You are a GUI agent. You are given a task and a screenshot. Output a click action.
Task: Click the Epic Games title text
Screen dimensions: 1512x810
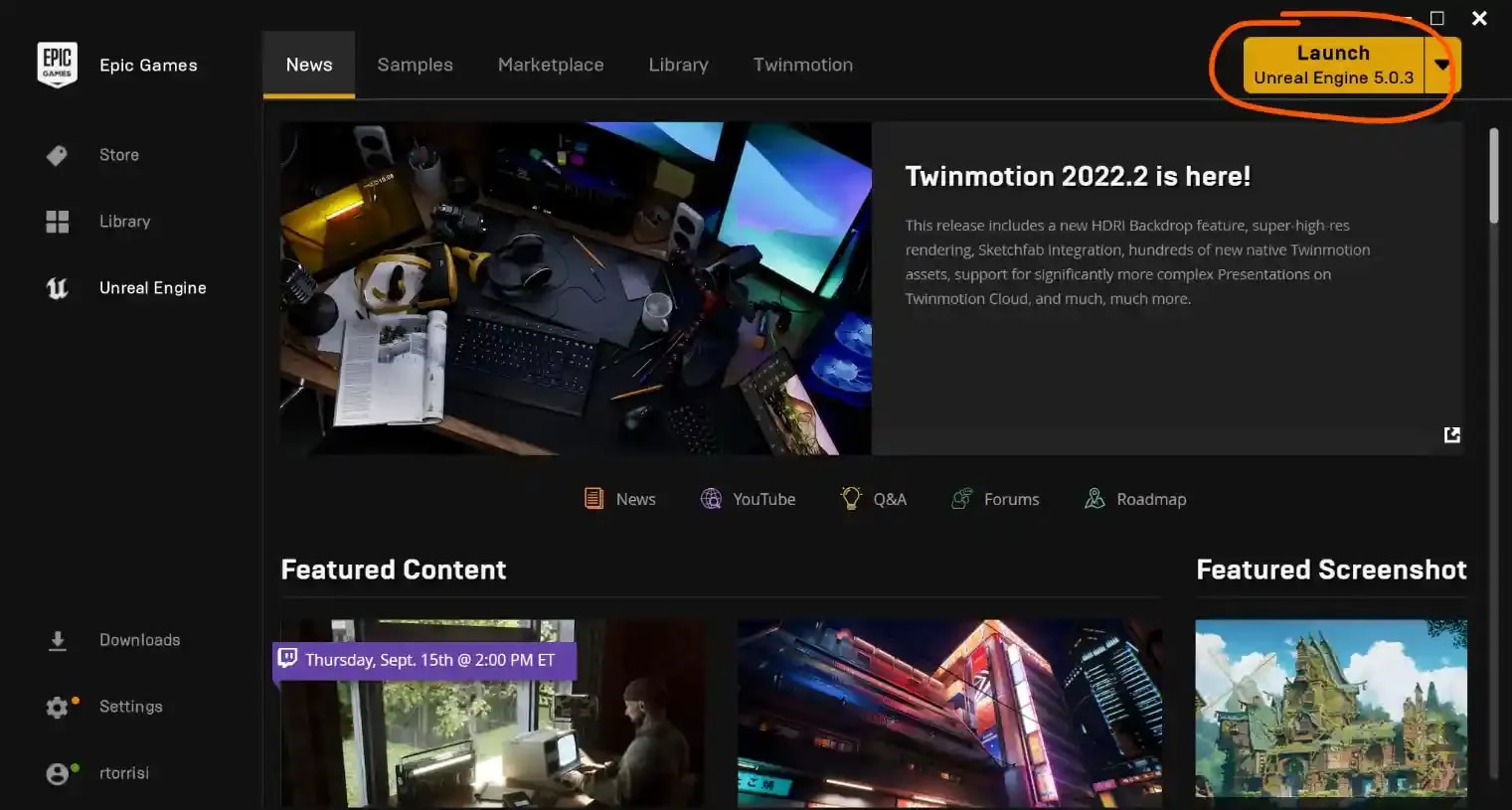click(x=148, y=66)
